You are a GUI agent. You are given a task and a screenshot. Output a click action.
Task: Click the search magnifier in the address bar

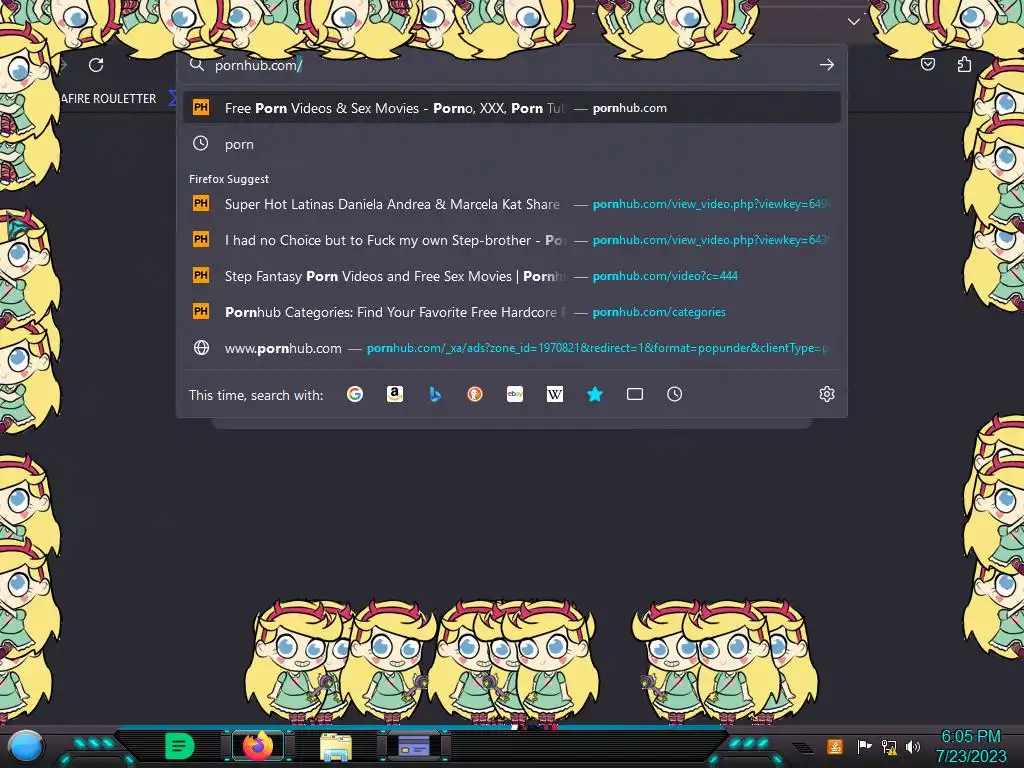pyautogui.click(x=197, y=64)
